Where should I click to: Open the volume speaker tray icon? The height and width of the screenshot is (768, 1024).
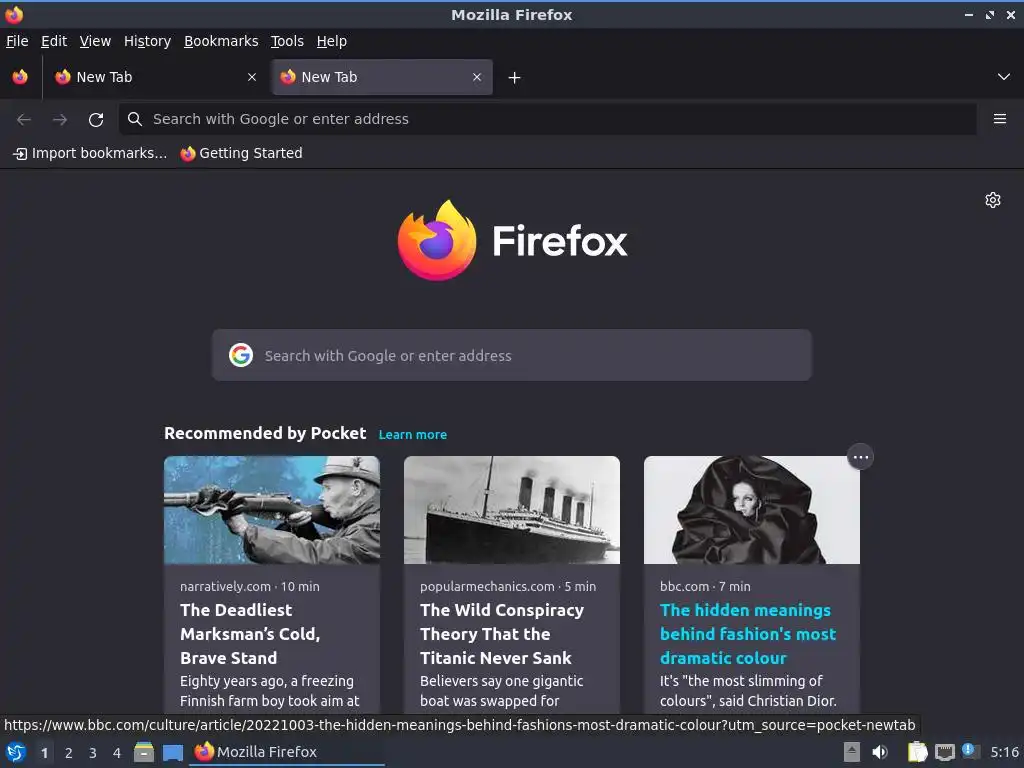(880, 752)
